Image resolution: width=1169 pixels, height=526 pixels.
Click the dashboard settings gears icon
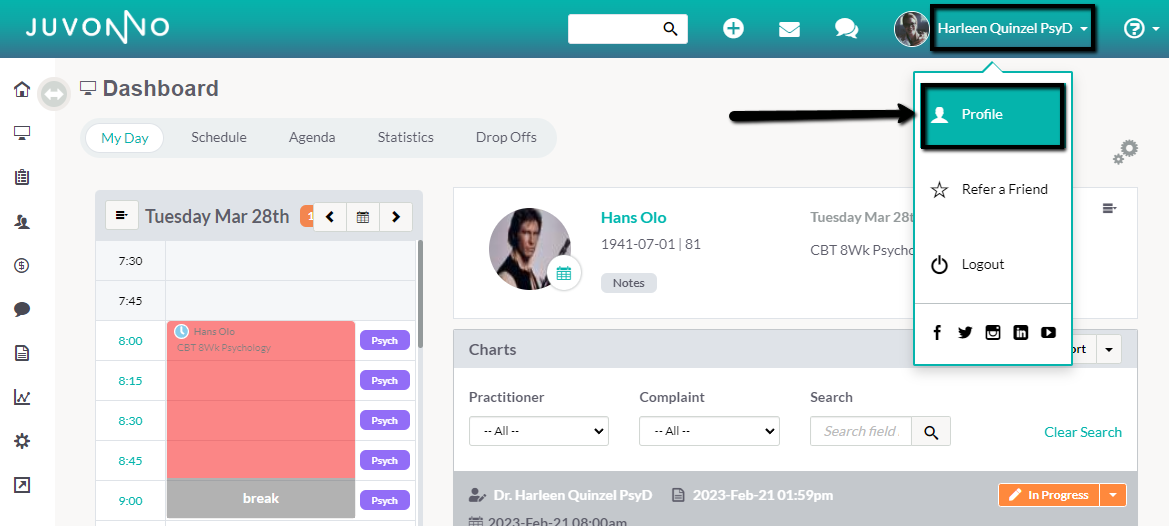click(1126, 152)
